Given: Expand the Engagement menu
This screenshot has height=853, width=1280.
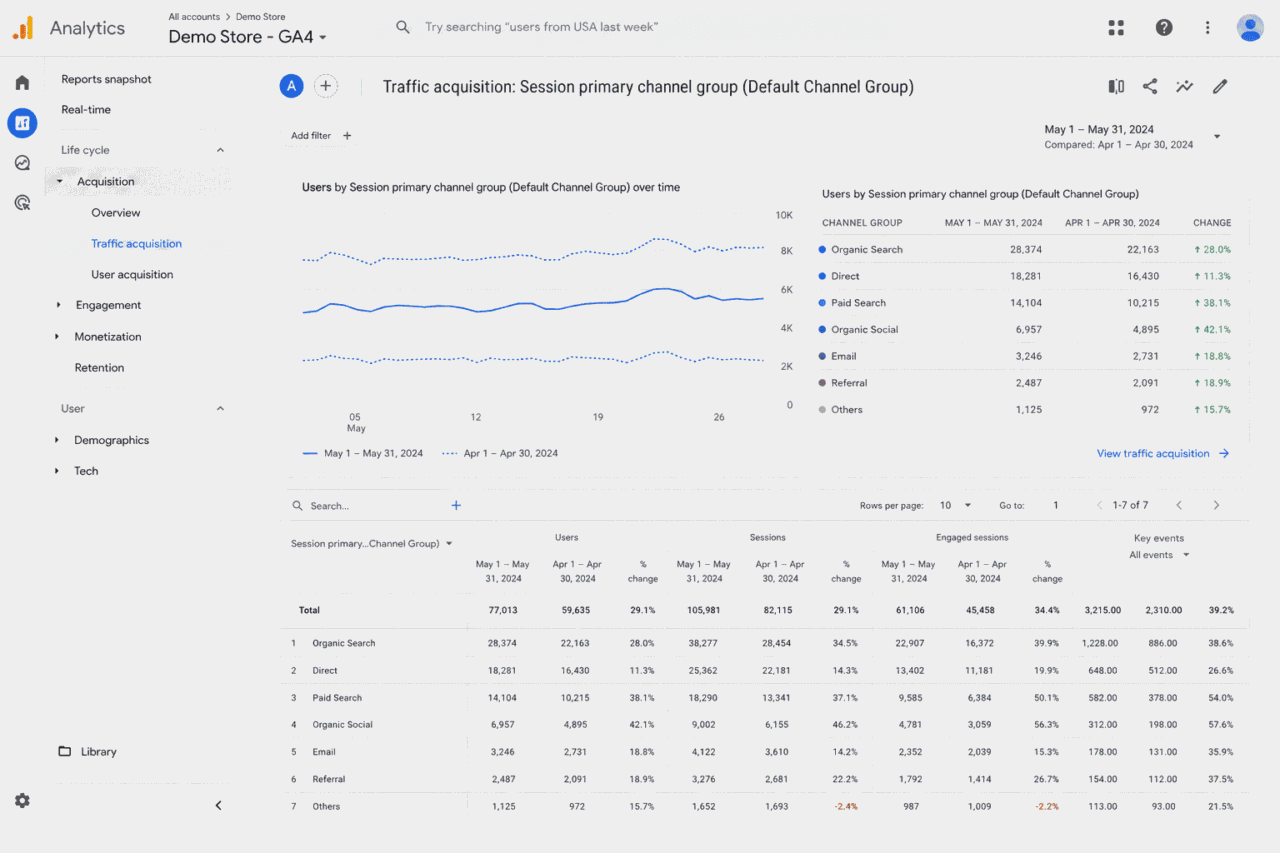Looking at the screenshot, I should click(x=59, y=305).
